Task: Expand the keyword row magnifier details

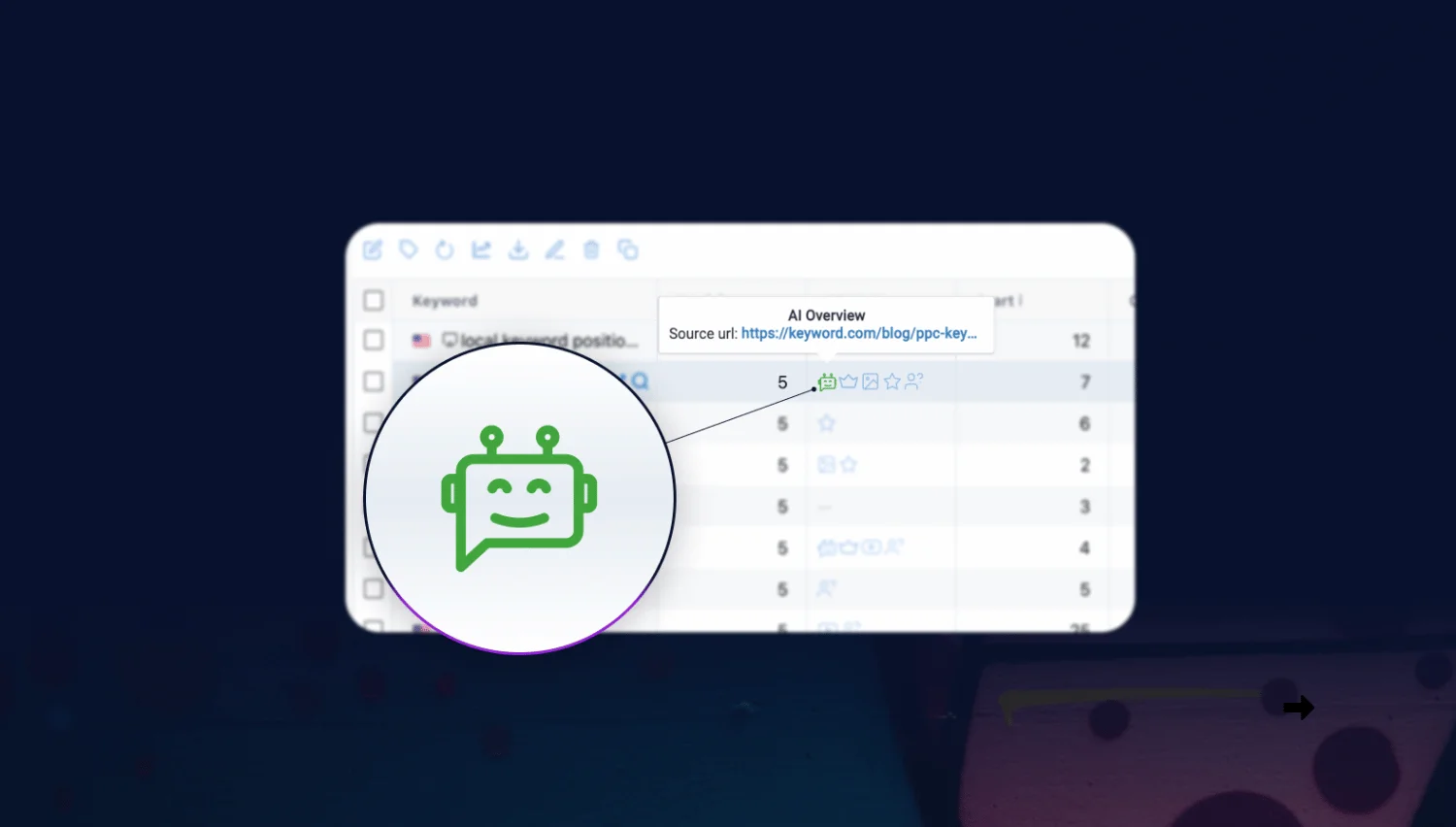Action: pyautogui.click(x=641, y=381)
